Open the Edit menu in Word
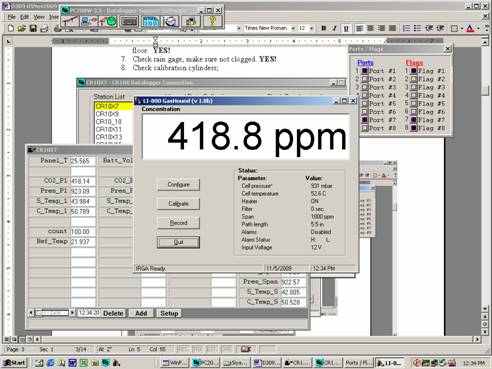Viewport: 492px width, 369px height. coord(24,17)
